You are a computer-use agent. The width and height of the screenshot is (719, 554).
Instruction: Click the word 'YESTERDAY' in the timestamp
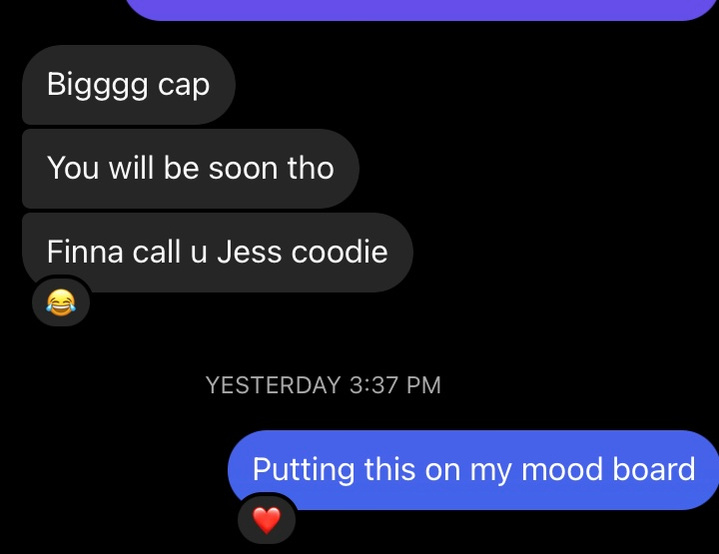[273, 385]
